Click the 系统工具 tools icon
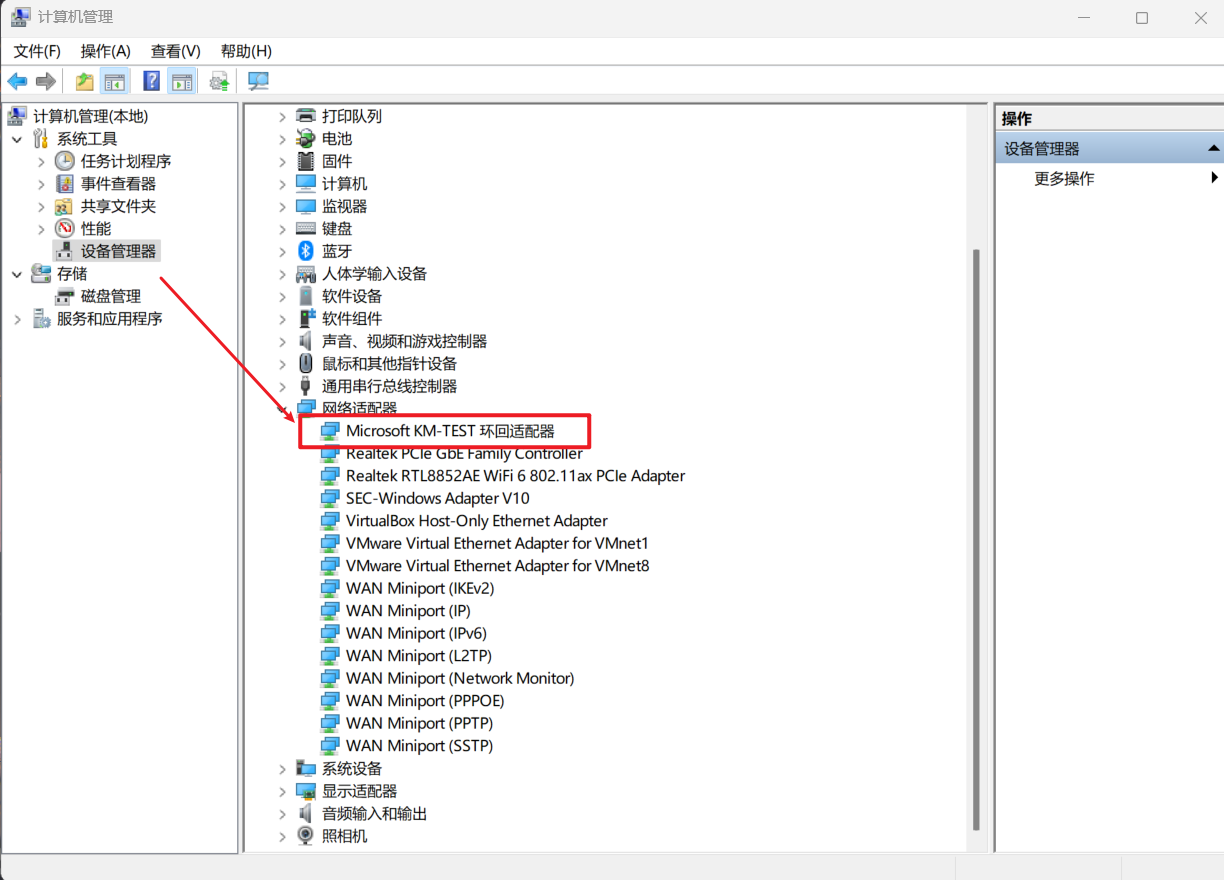1224x880 pixels. coord(41,139)
